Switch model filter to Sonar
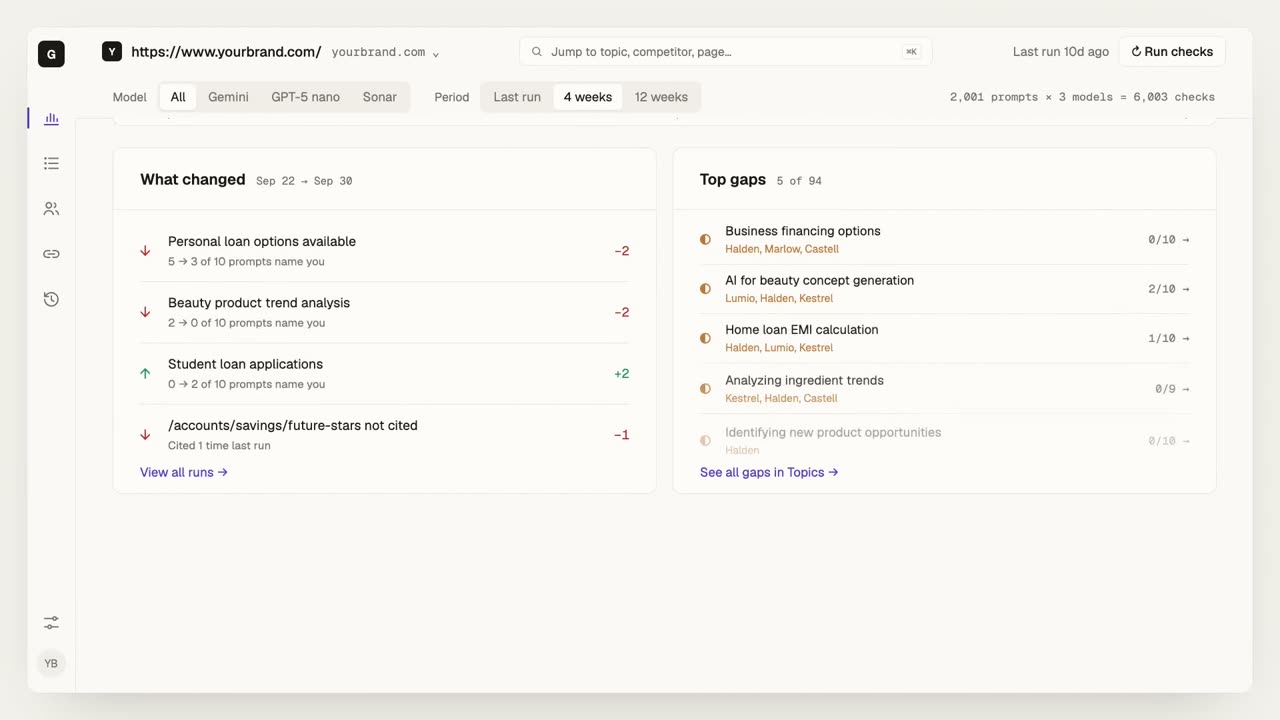The width and height of the screenshot is (1280, 720). (380, 97)
